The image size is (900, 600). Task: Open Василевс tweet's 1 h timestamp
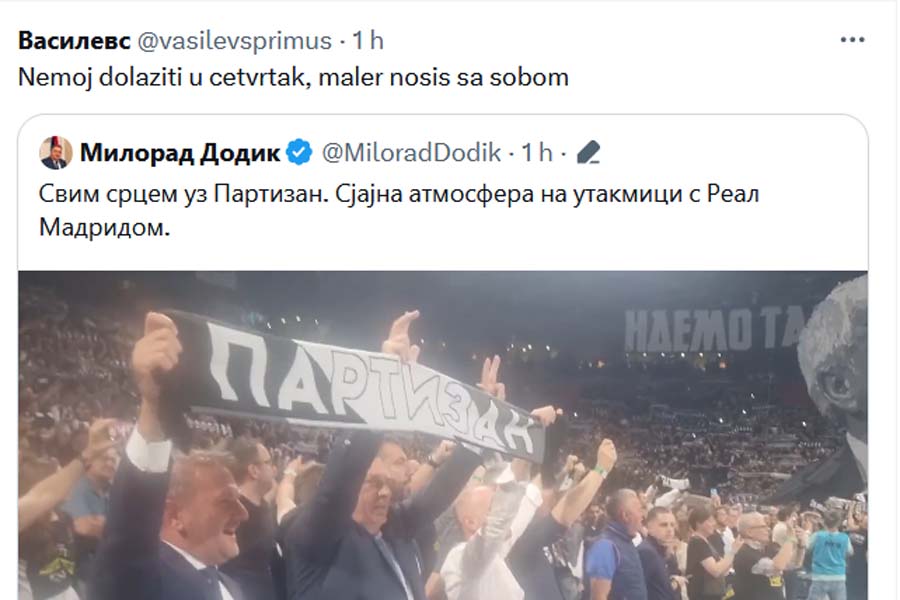pos(368,41)
